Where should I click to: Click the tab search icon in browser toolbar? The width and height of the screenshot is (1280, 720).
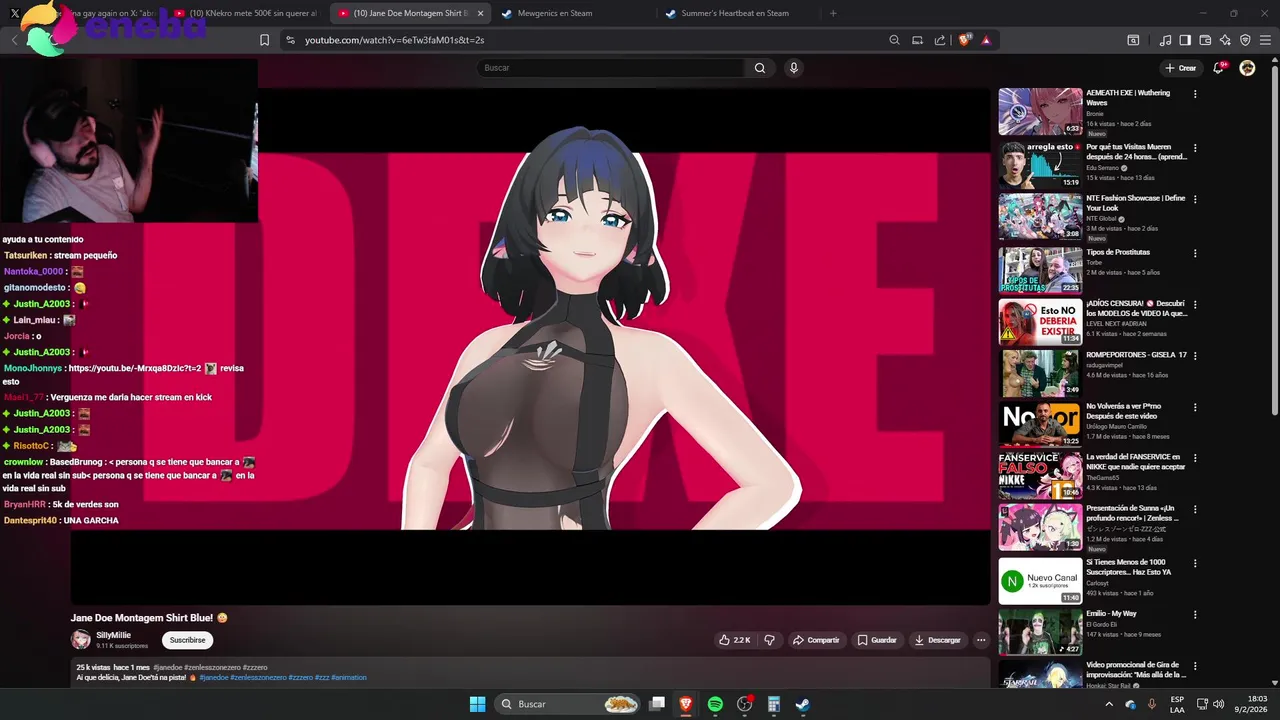point(1133,40)
